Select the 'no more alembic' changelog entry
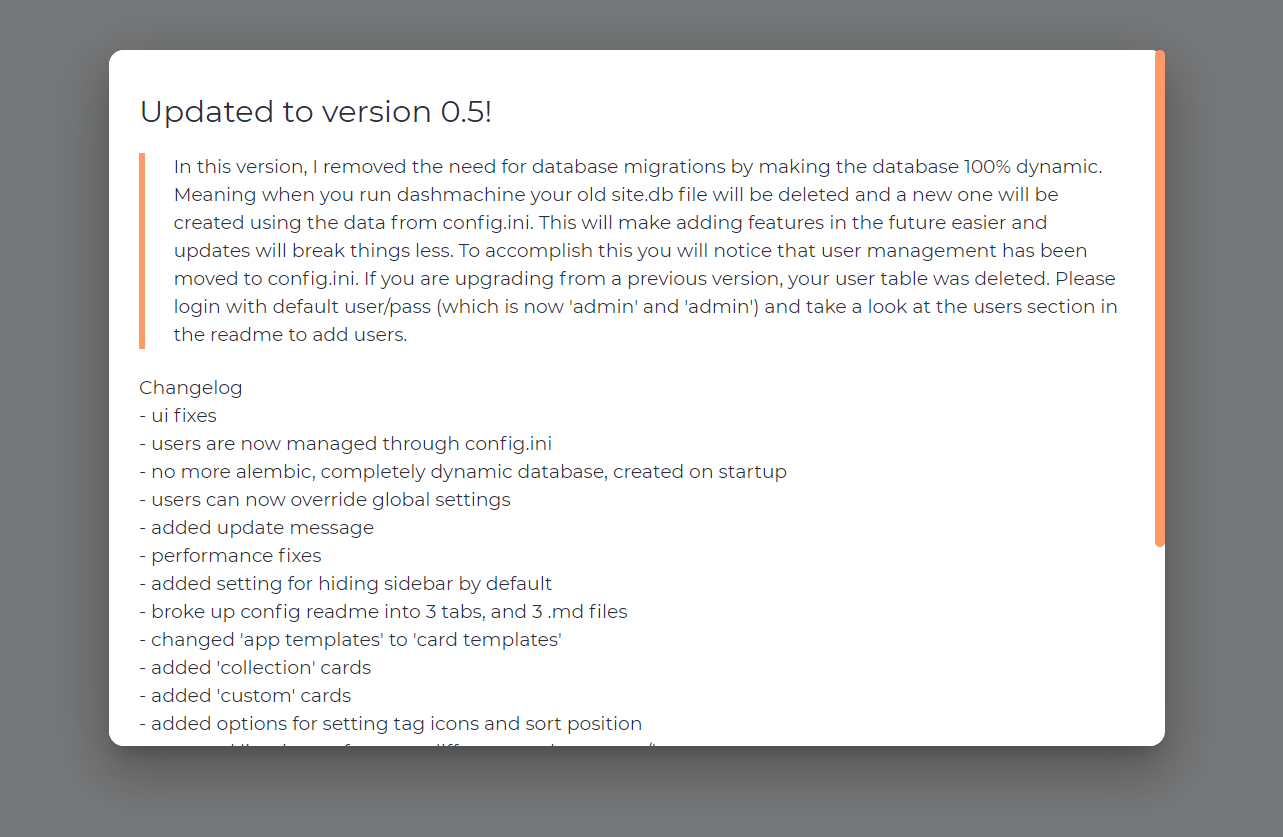Viewport: 1283px width, 837px height. coord(463,471)
